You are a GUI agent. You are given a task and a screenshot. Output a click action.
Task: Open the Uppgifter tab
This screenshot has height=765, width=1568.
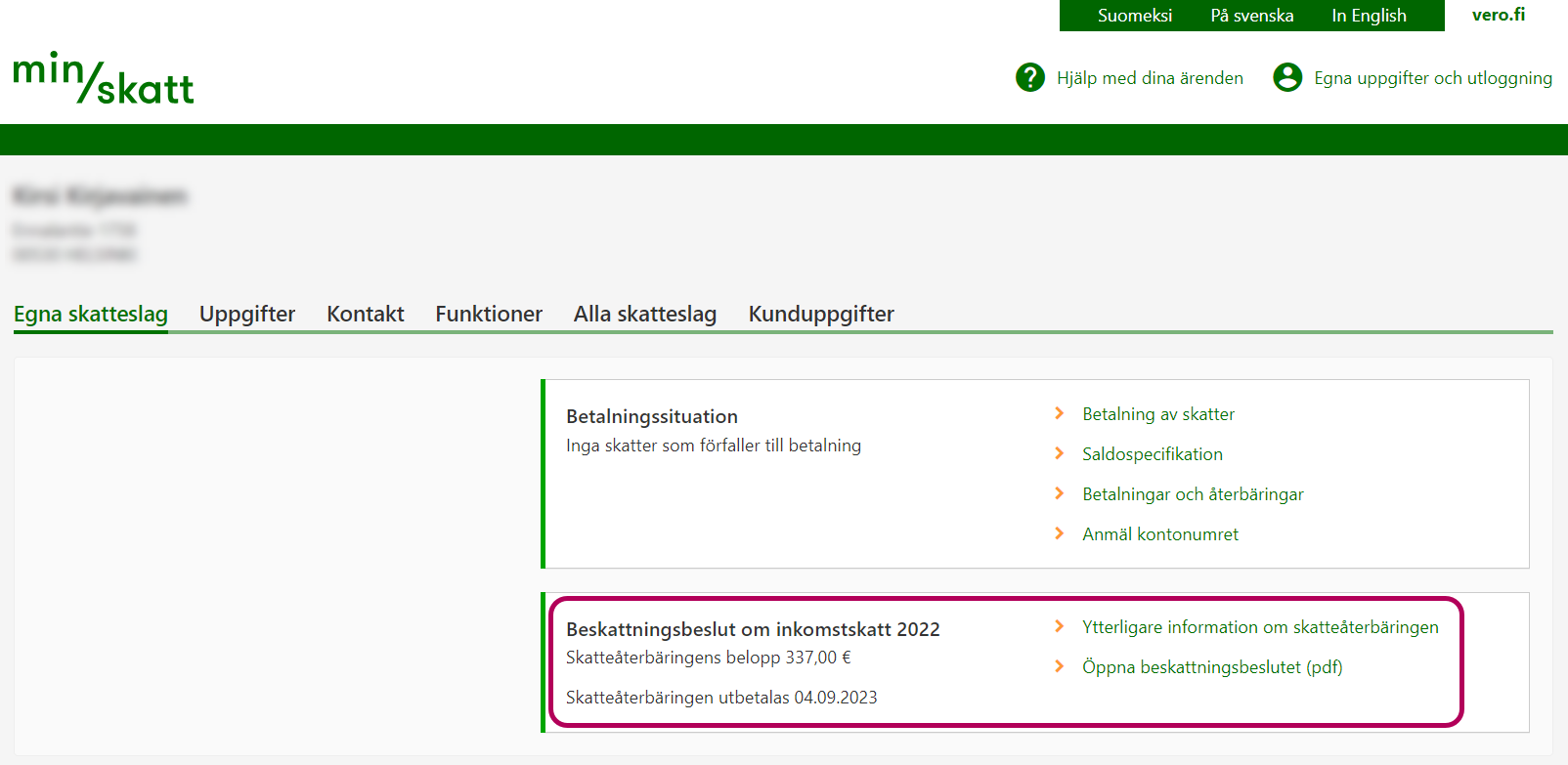tap(247, 314)
